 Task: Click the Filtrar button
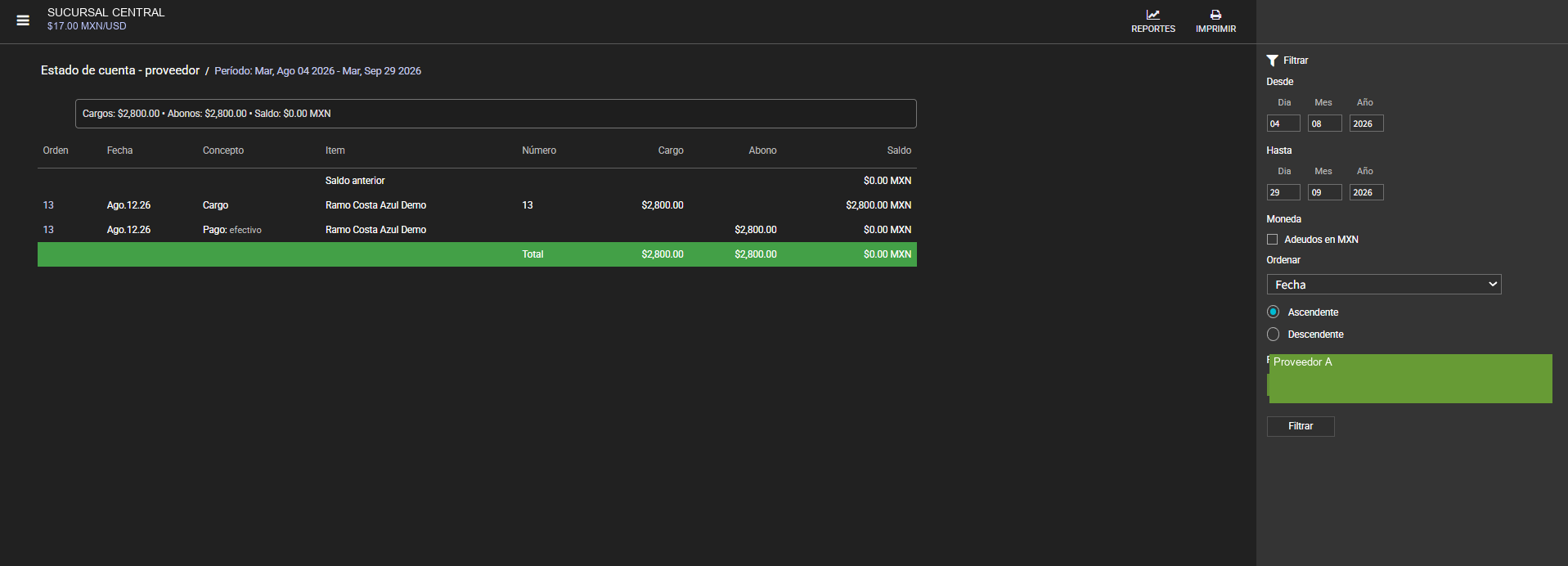(x=1301, y=426)
